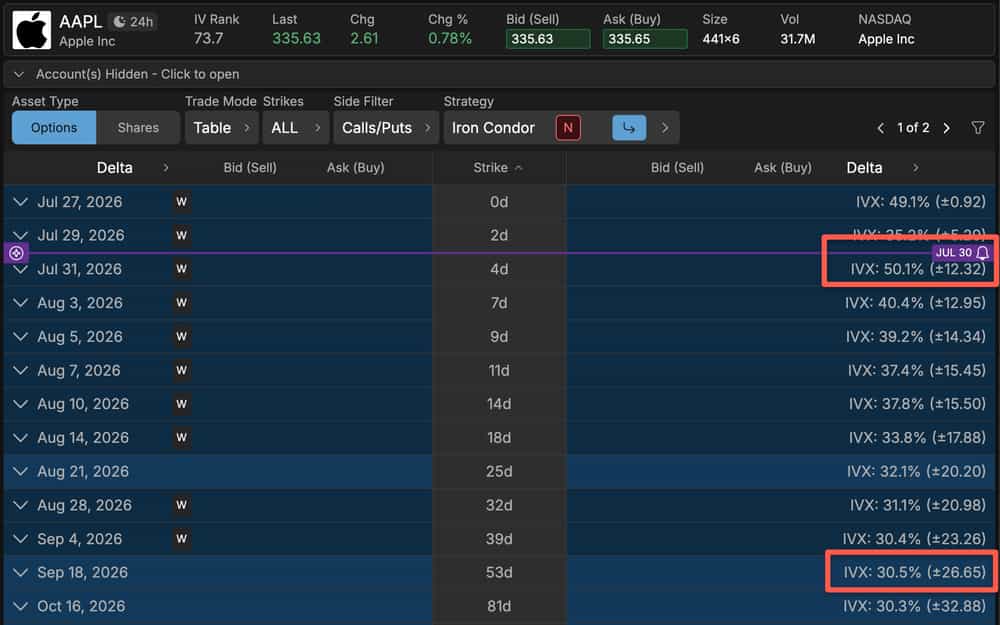Open the filter funnel icon
This screenshot has height=625, width=1000.
click(978, 128)
